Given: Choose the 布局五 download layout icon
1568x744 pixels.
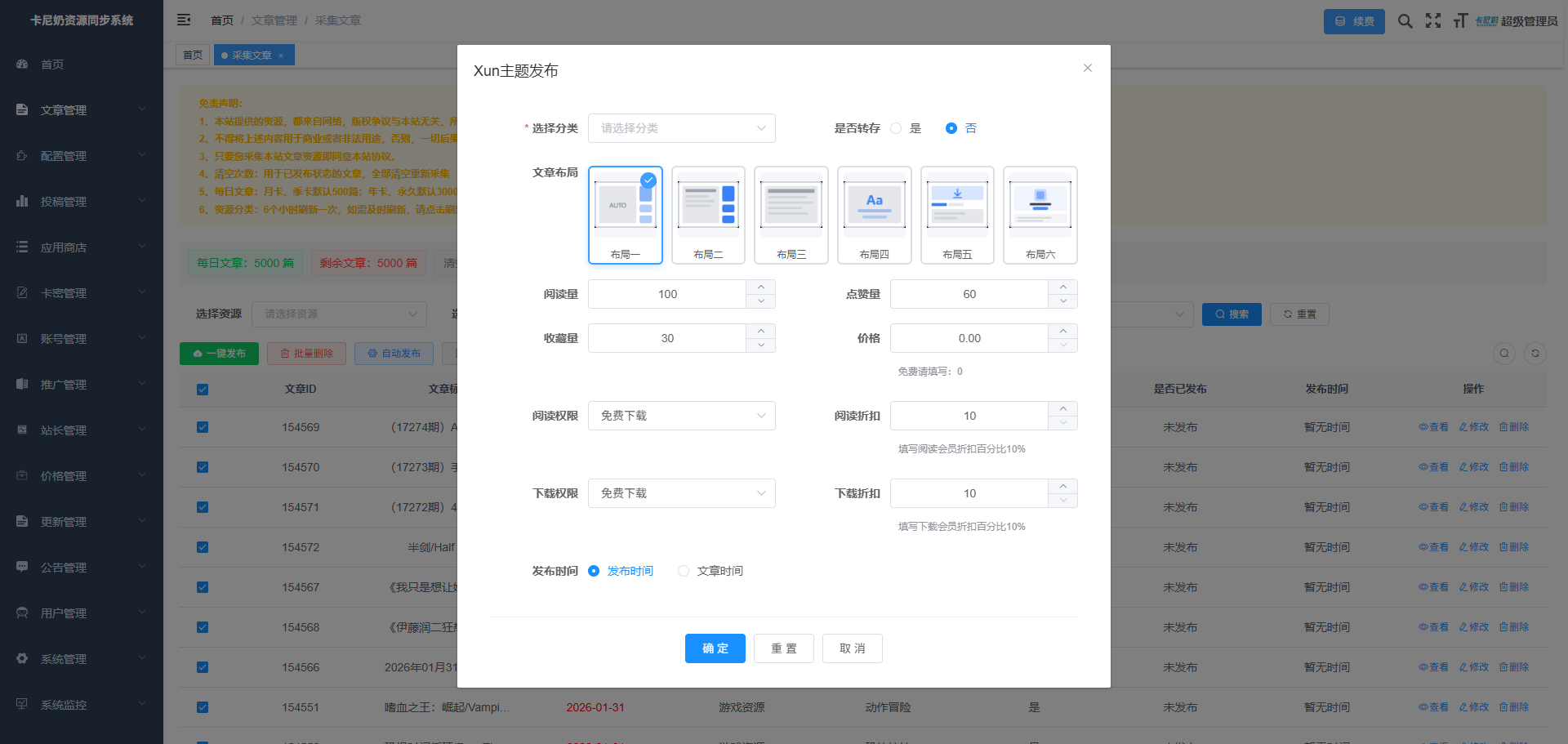Looking at the screenshot, I should coord(957,215).
